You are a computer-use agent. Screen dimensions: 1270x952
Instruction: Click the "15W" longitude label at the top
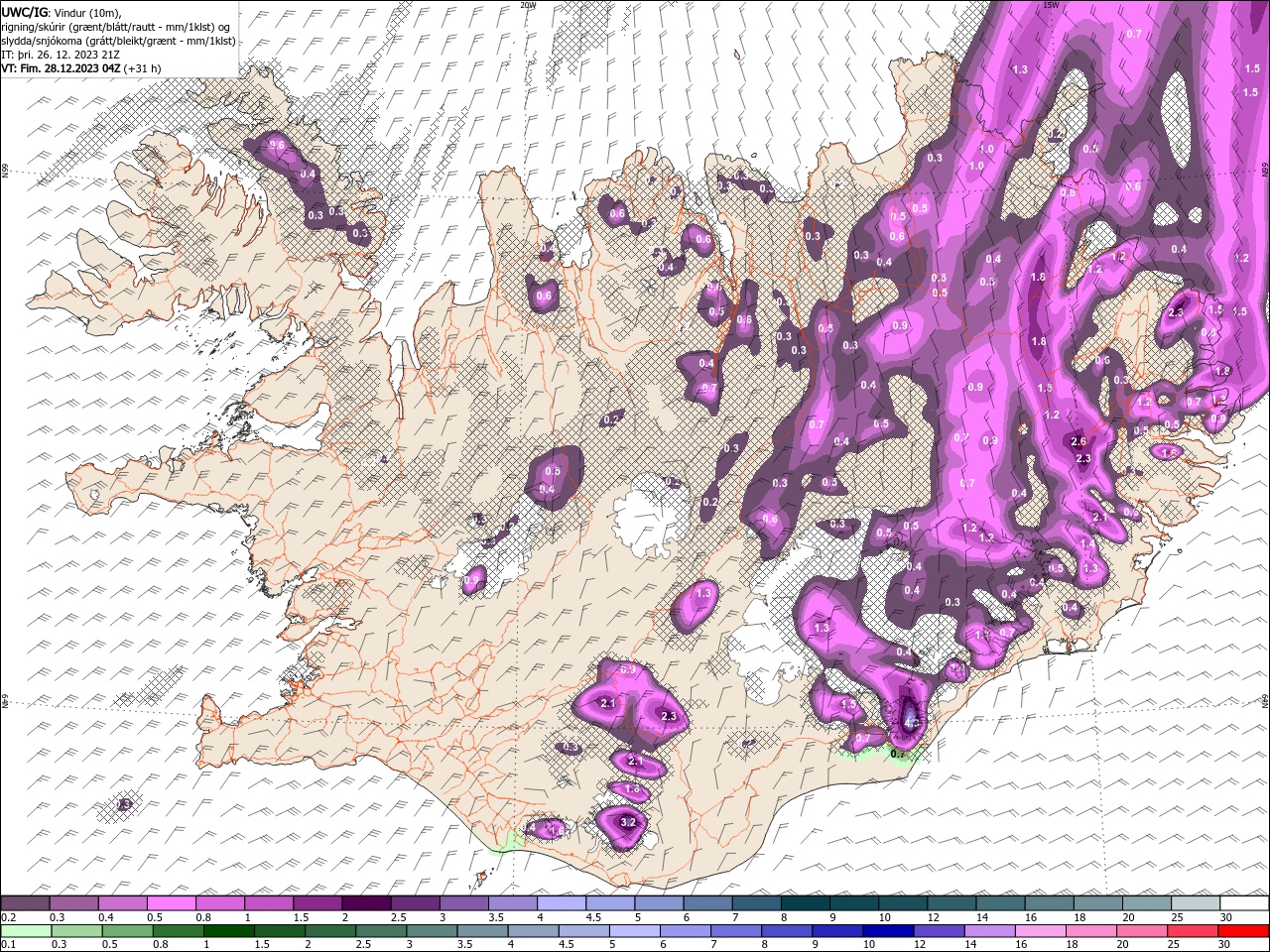[x=1051, y=5]
